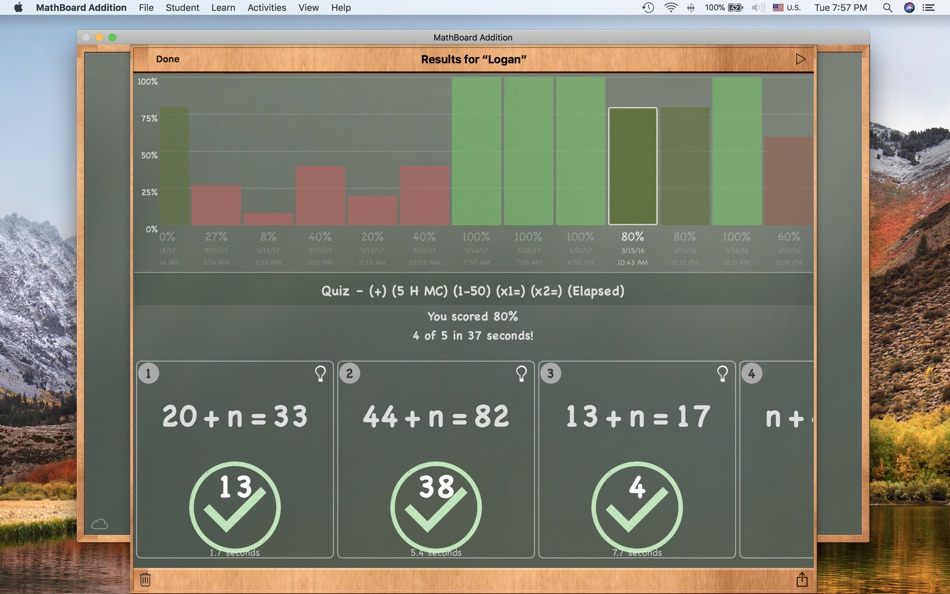Click the checkmark answer 38 circle

pyautogui.click(x=436, y=507)
